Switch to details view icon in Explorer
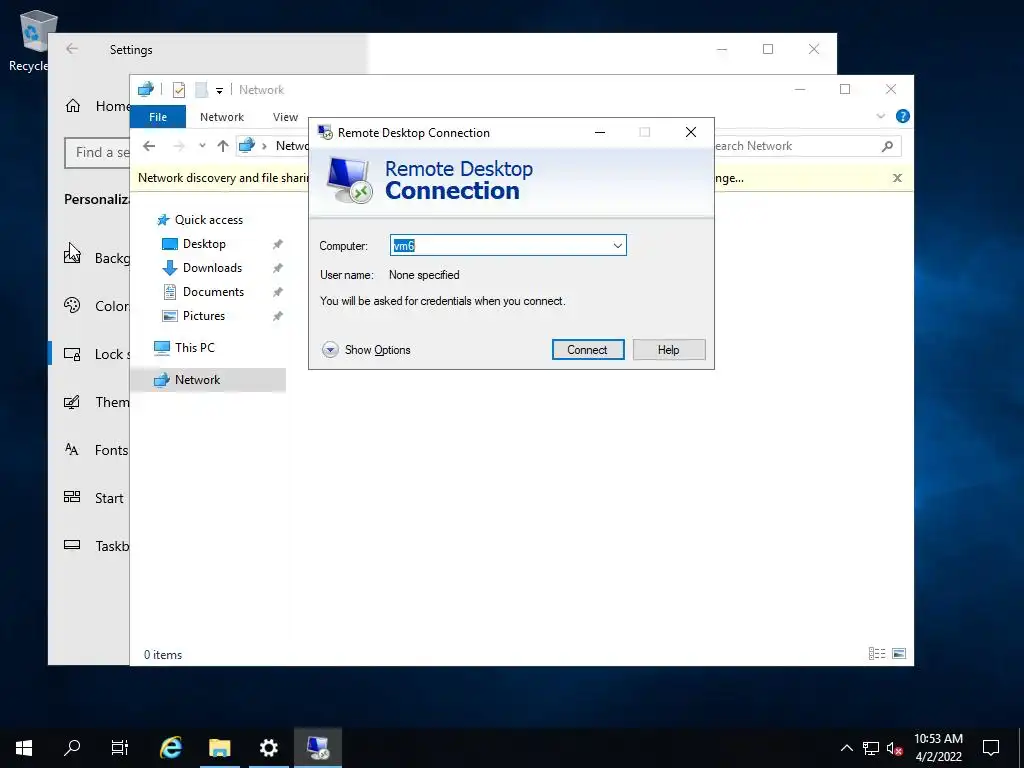 click(877, 653)
